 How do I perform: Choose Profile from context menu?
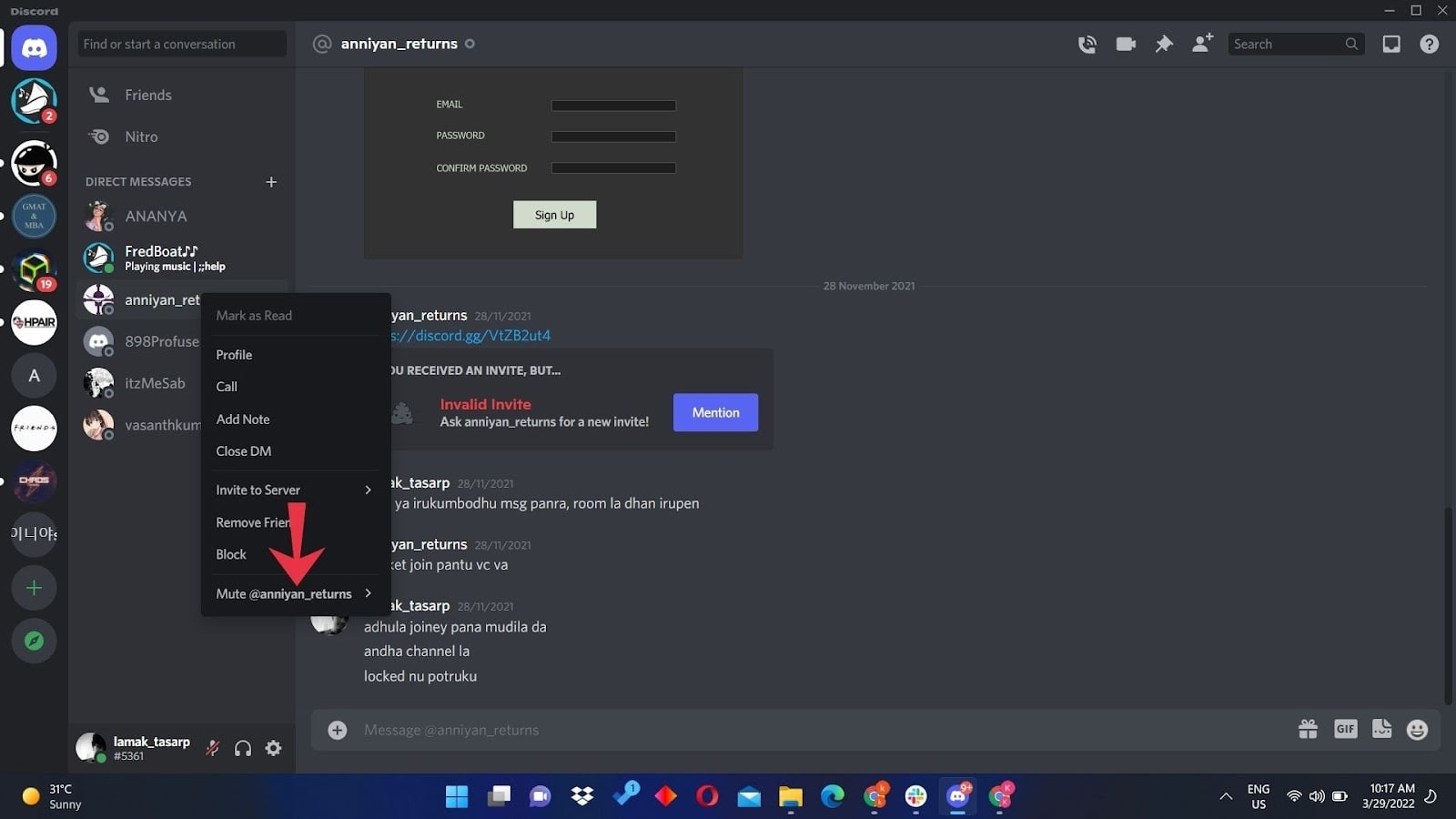click(296, 355)
